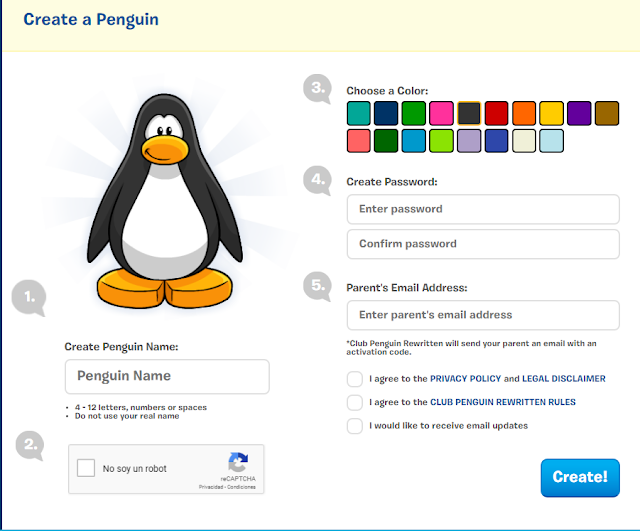This screenshot has width=640, height=531.
Task: Choose the lime green color swatch
Action: (x=441, y=141)
